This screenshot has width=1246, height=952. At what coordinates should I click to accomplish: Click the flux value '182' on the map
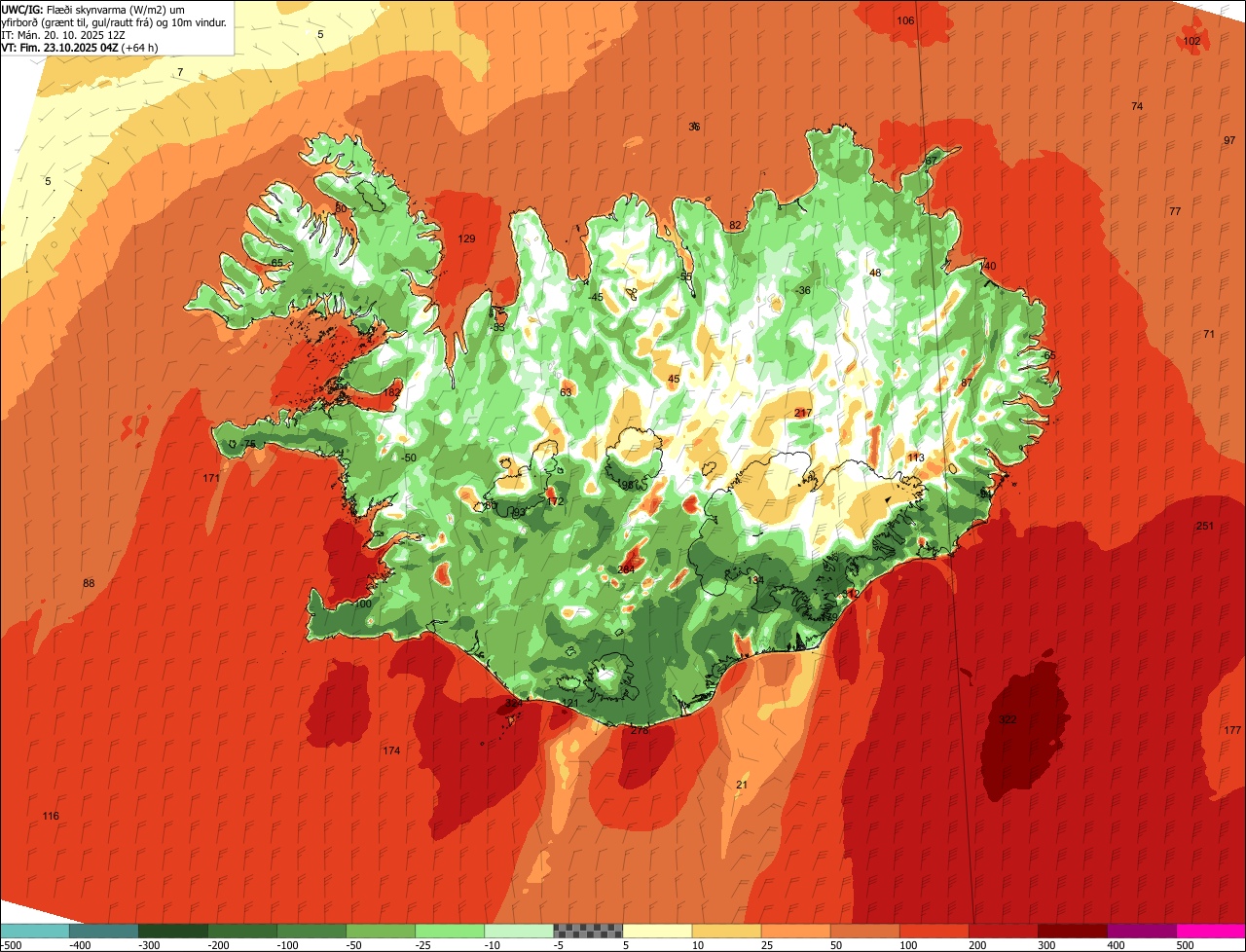[x=392, y=392]
